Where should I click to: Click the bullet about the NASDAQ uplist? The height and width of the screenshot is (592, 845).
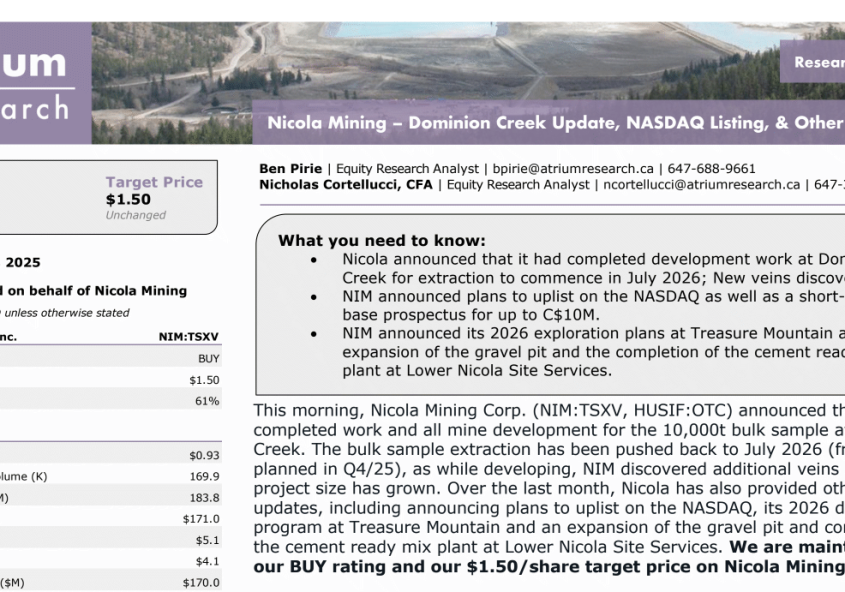592,305
